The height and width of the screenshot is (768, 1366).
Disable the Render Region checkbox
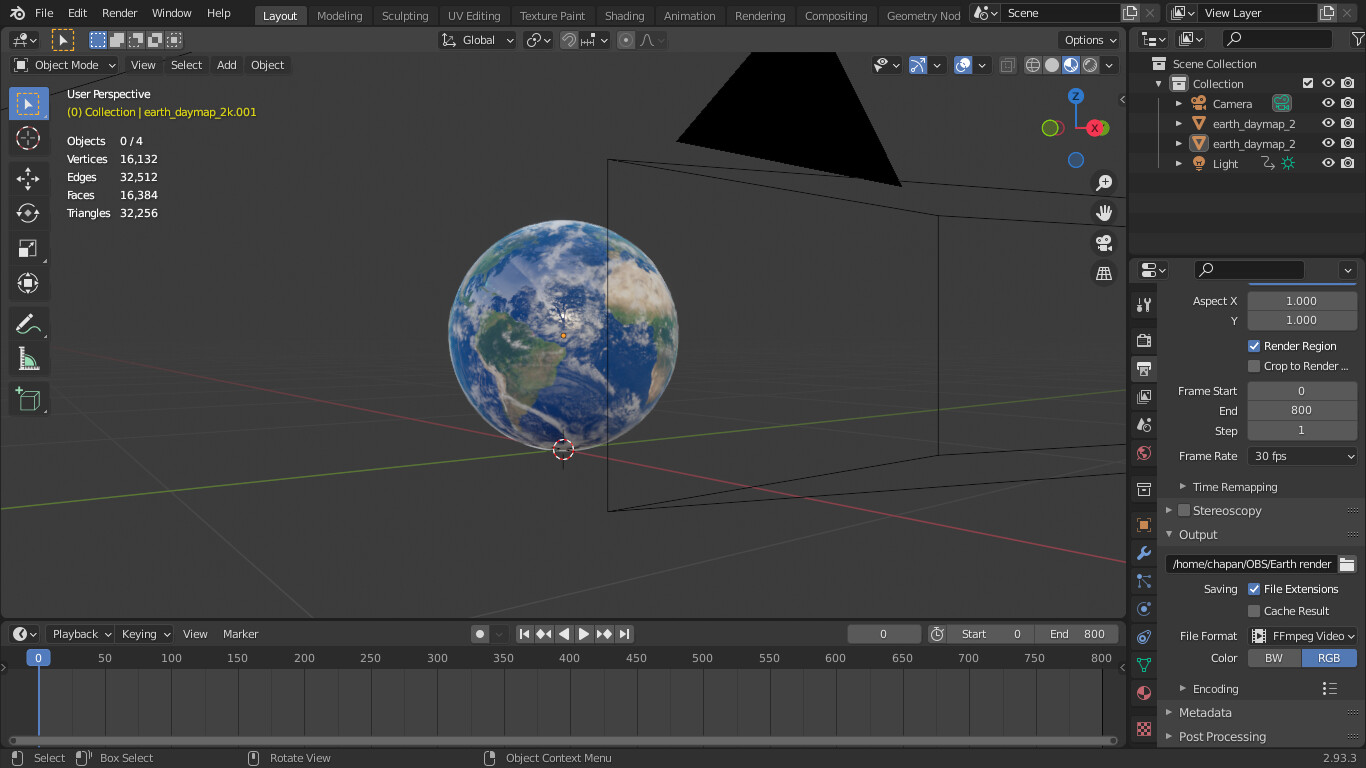coord(1254,346)
